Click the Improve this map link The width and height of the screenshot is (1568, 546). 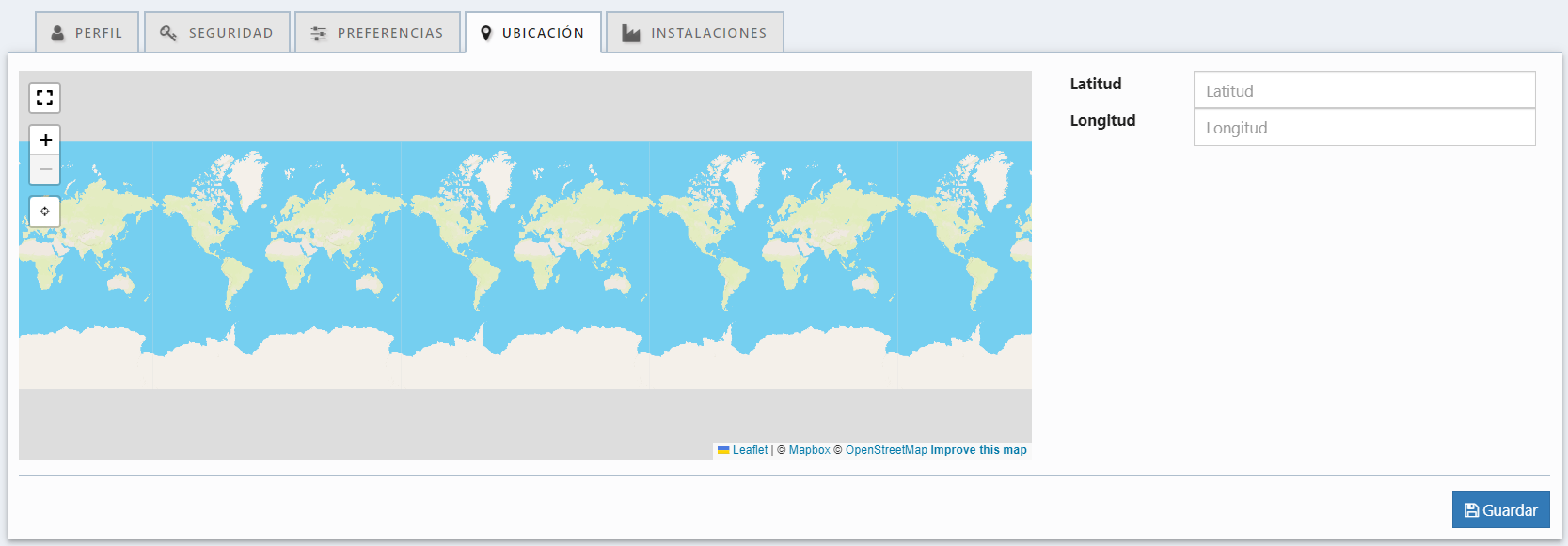tap(978, 450)
